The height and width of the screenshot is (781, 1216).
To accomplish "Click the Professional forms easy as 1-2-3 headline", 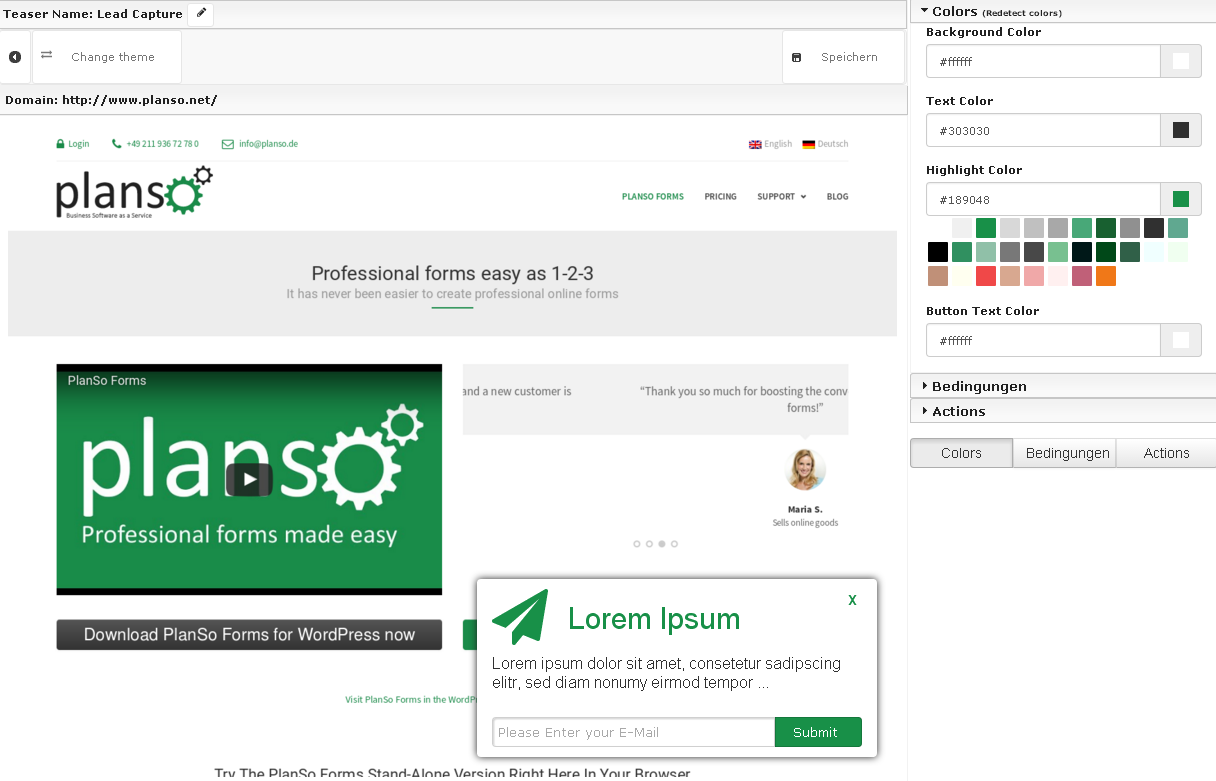I will coord(453,273).
